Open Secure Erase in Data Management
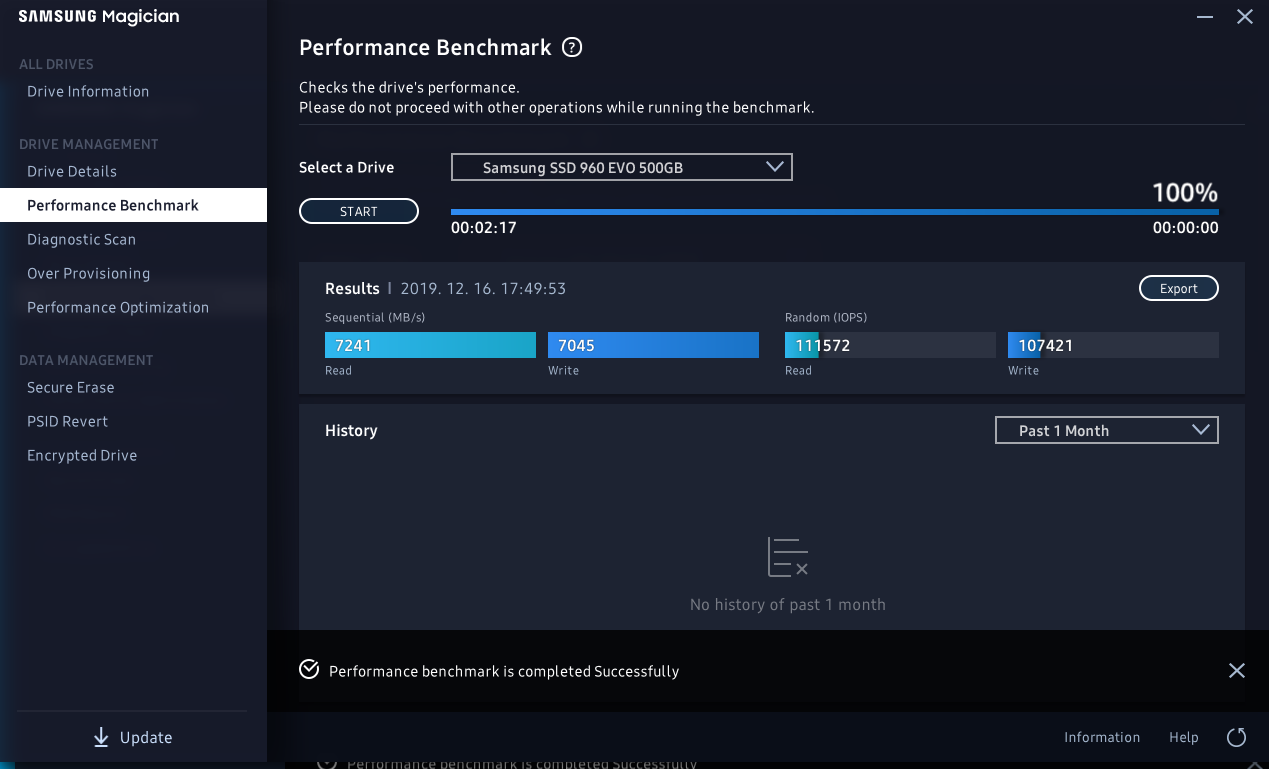Screen dimensions: 1269x769 (71, 387)
